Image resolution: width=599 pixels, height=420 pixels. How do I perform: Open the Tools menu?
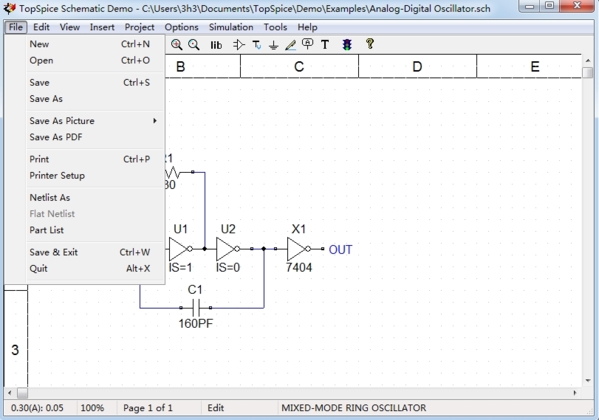pyautogui.click(x=275, y=27)
